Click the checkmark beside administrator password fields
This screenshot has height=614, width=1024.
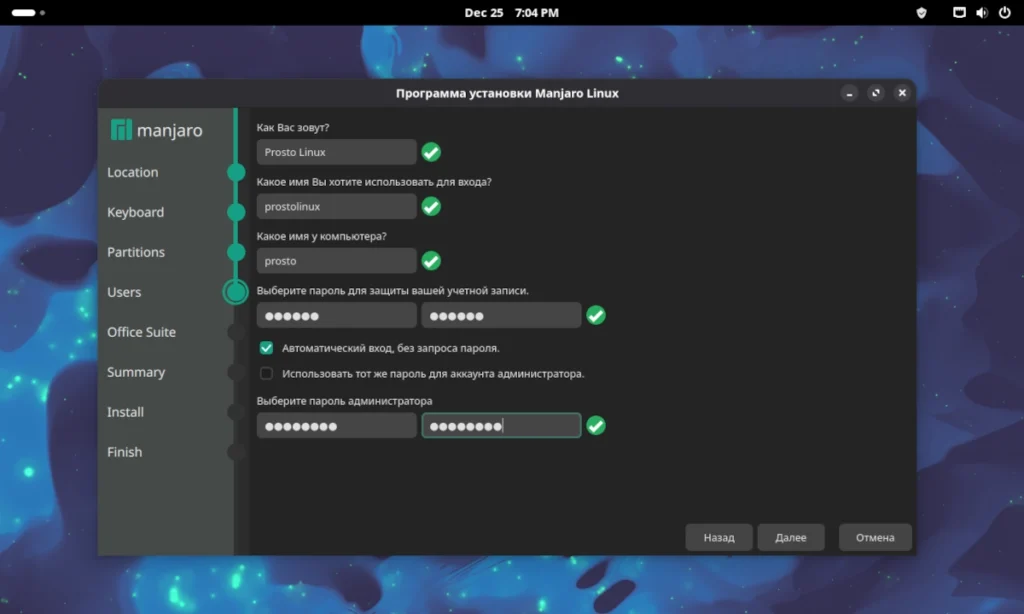(596, 426)
